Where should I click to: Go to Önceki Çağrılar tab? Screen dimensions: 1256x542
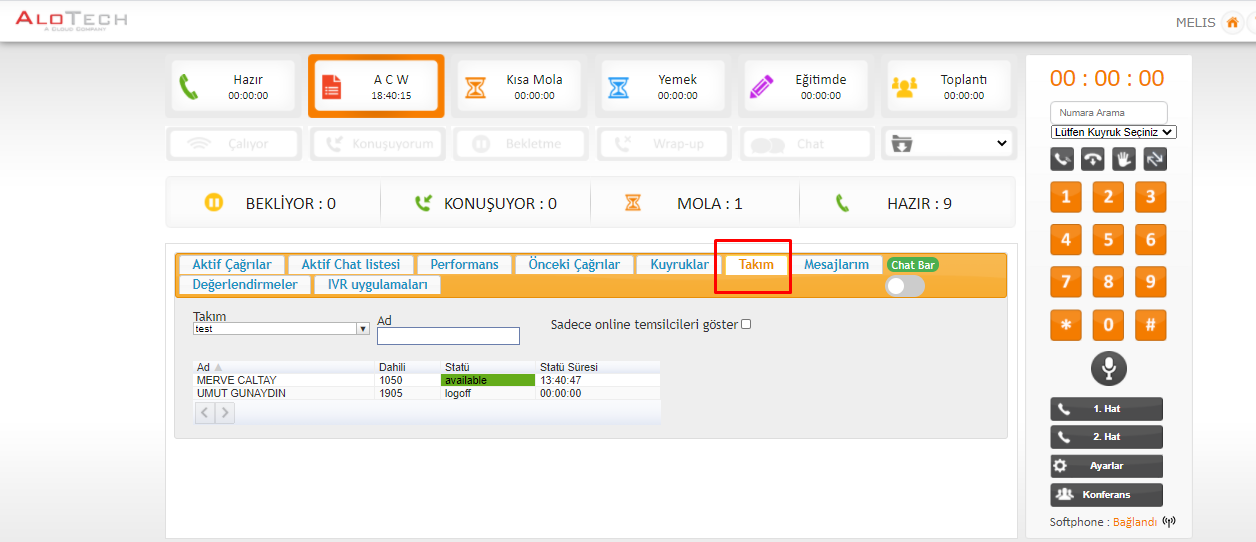coord(574,265)
